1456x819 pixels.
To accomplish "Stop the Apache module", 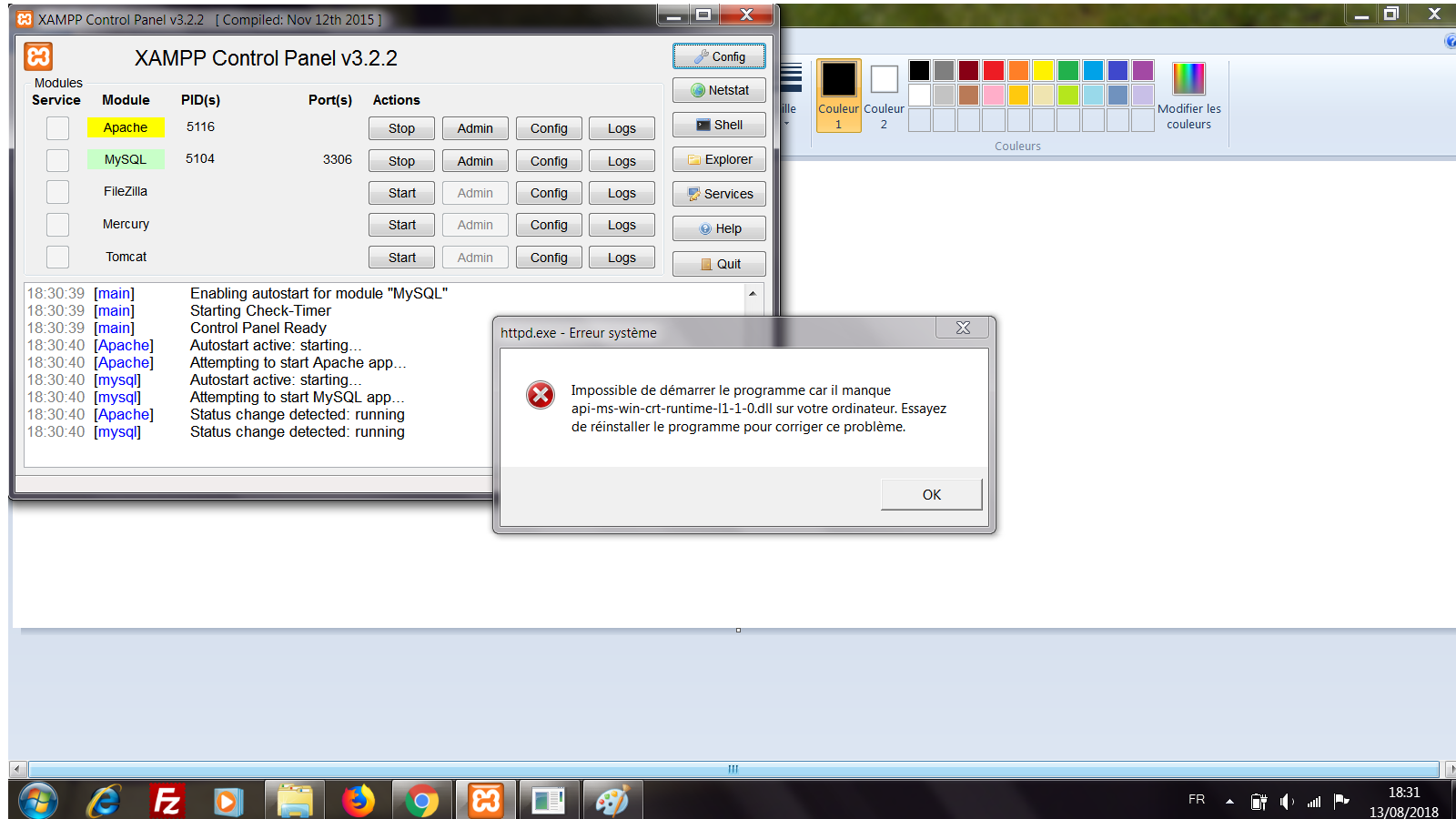I will click(401, 128).
